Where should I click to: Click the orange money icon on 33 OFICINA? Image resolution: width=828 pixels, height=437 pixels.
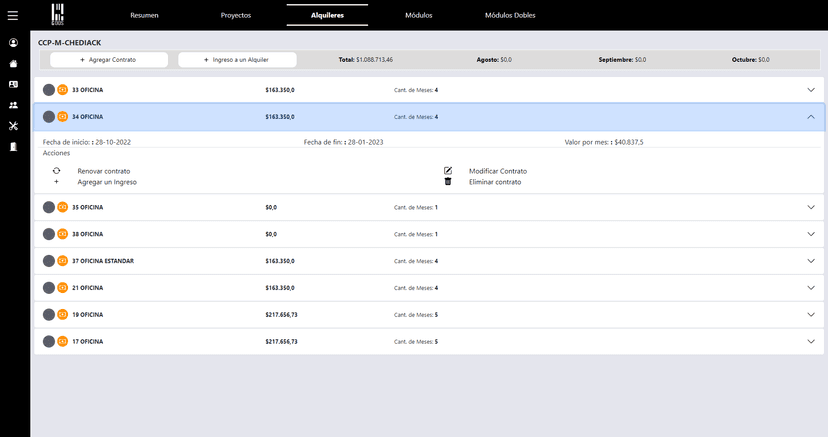(x=62, y=90)
